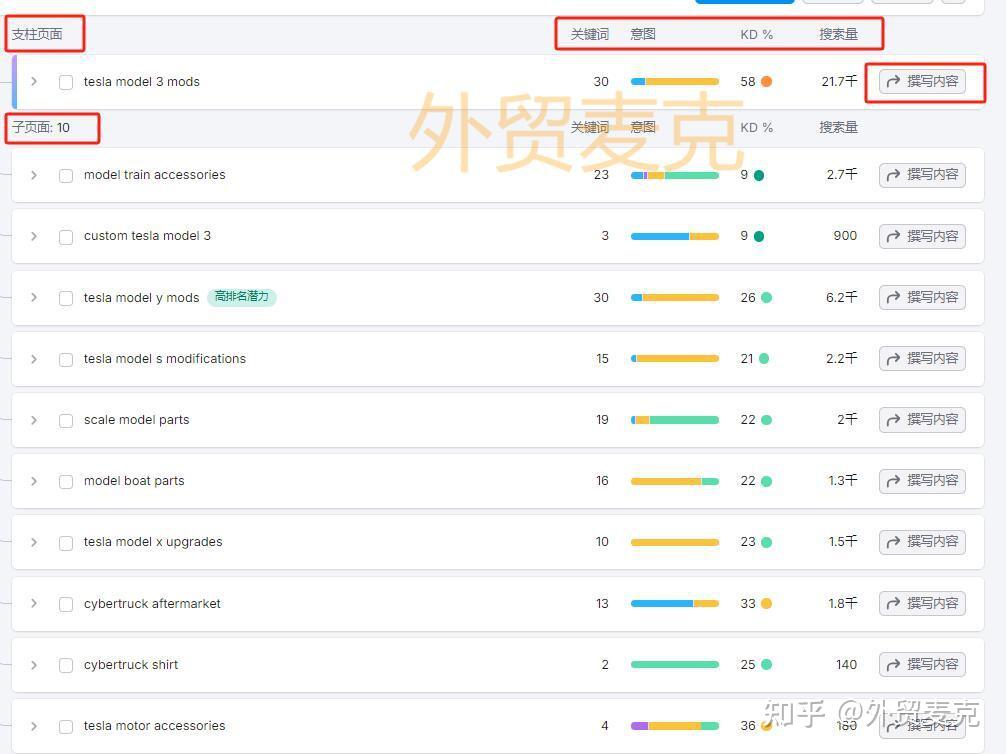This screenshot has height=754, width=1006.
Task: Check the tesla model x upgrades checkbox
Action: tap(65, 543)
